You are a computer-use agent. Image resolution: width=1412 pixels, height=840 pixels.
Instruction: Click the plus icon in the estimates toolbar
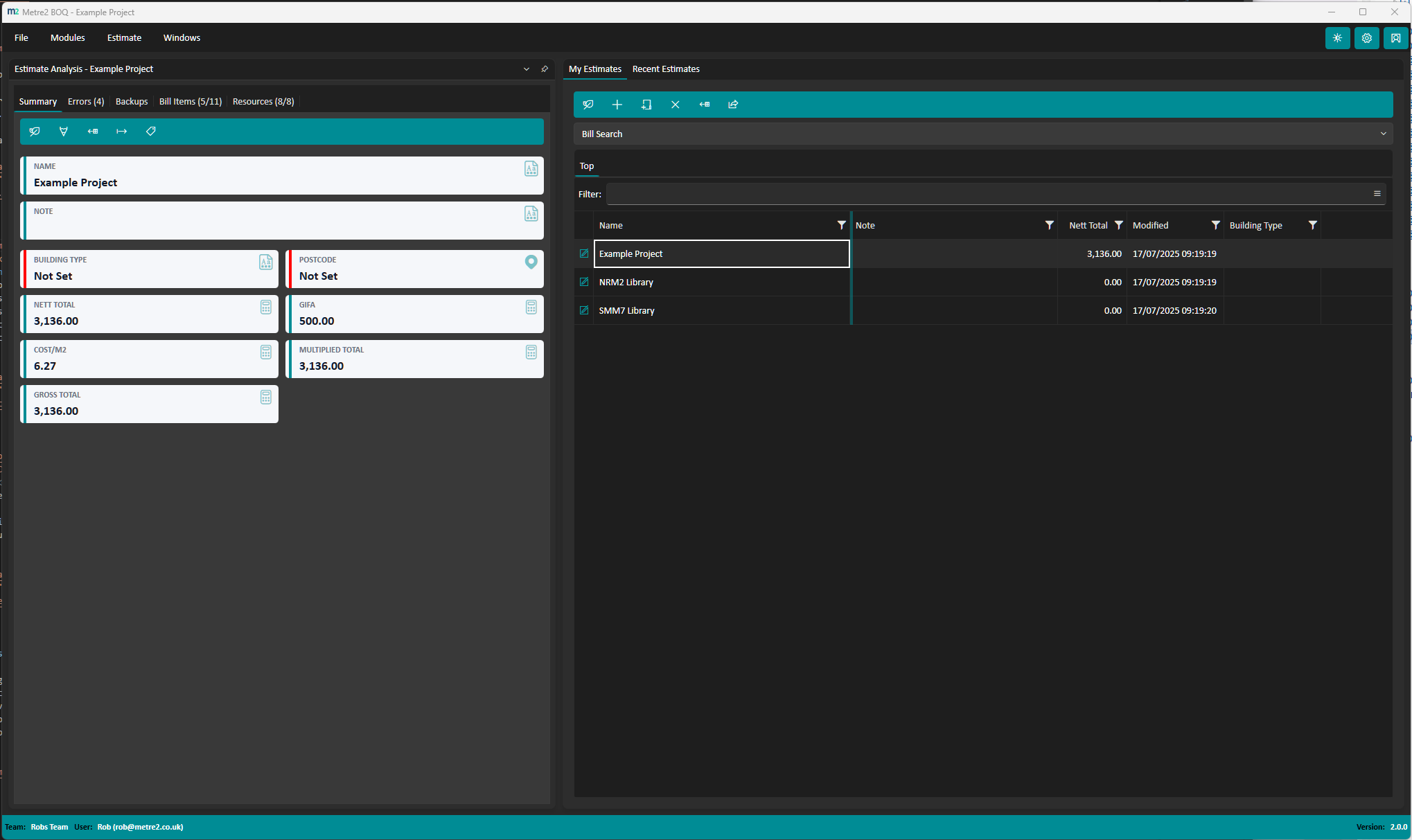click(617, 105)
